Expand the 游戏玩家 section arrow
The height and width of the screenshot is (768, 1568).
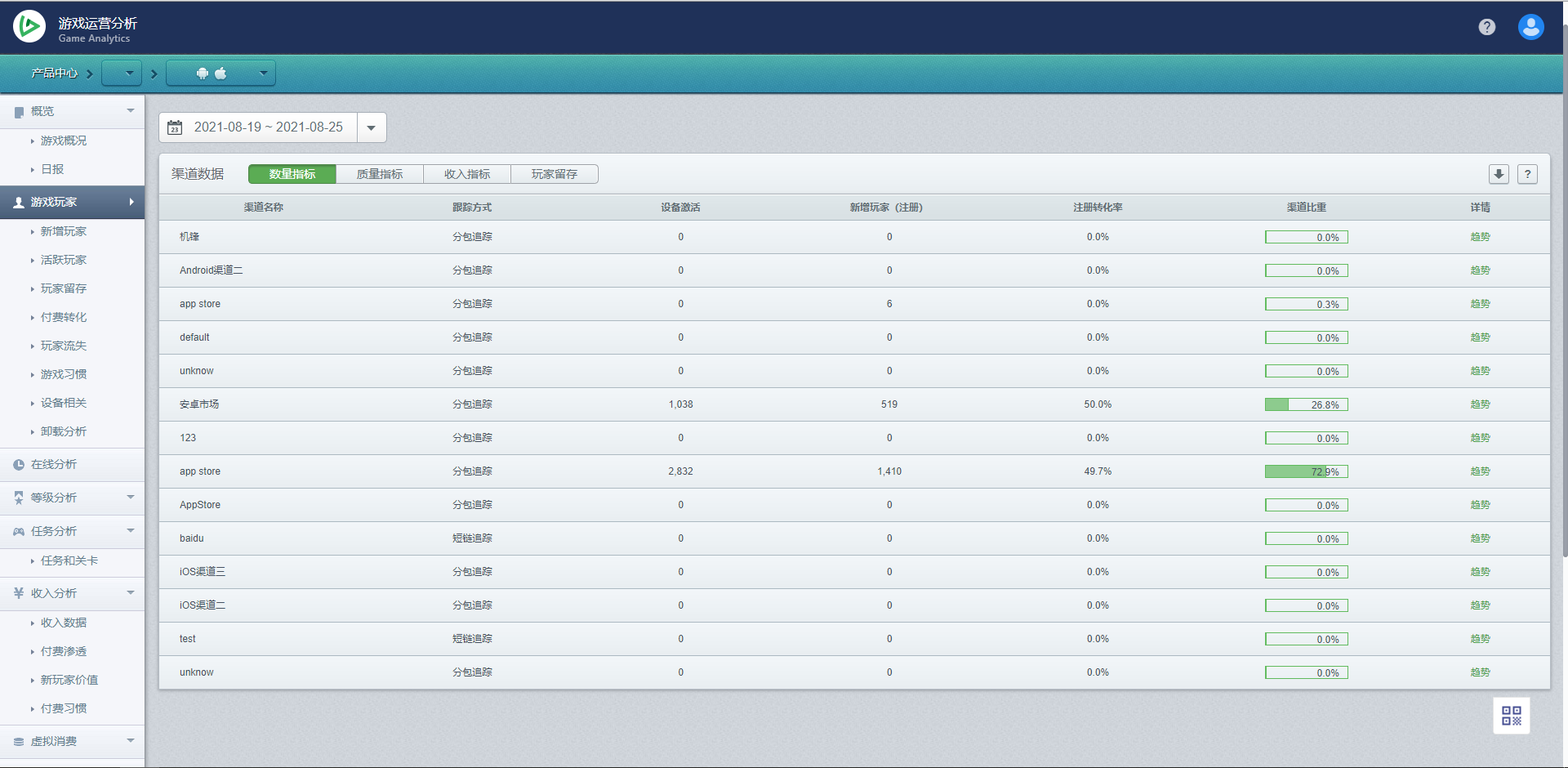point(131,202)
